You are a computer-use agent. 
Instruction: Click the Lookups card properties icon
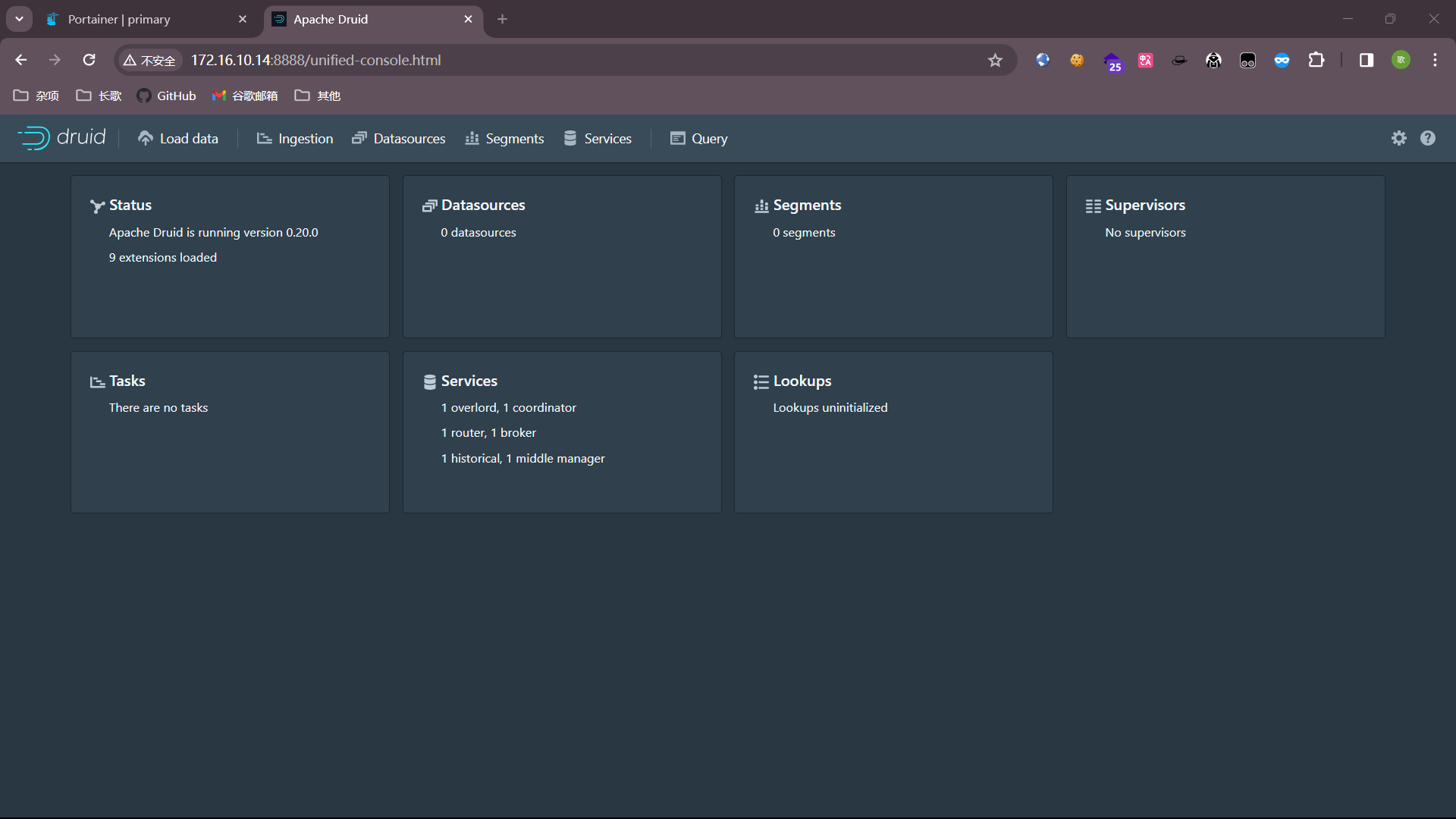[x=761, y=382]
